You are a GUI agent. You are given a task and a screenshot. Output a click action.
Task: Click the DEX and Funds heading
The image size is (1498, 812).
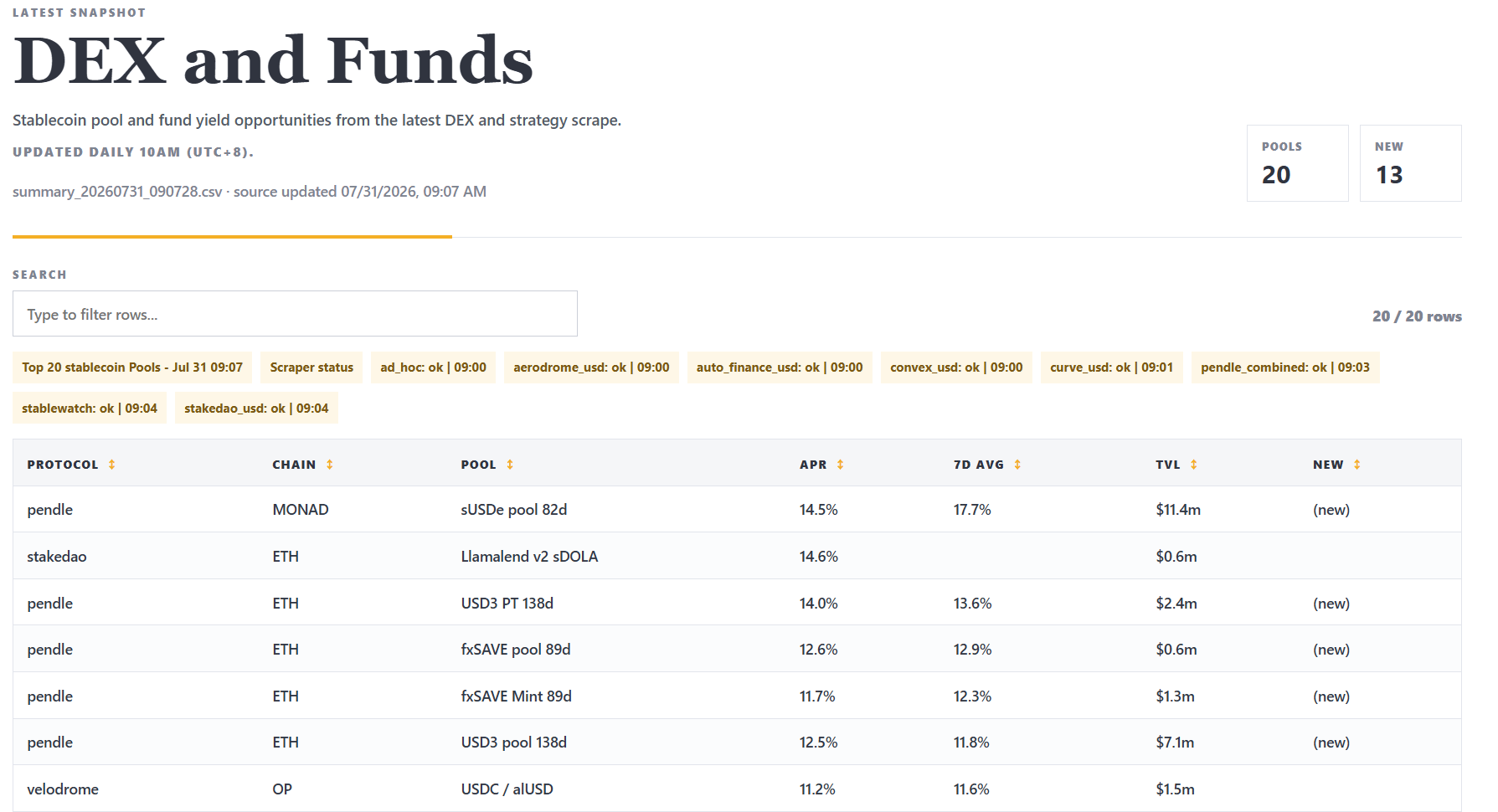[x=273, y=60]
